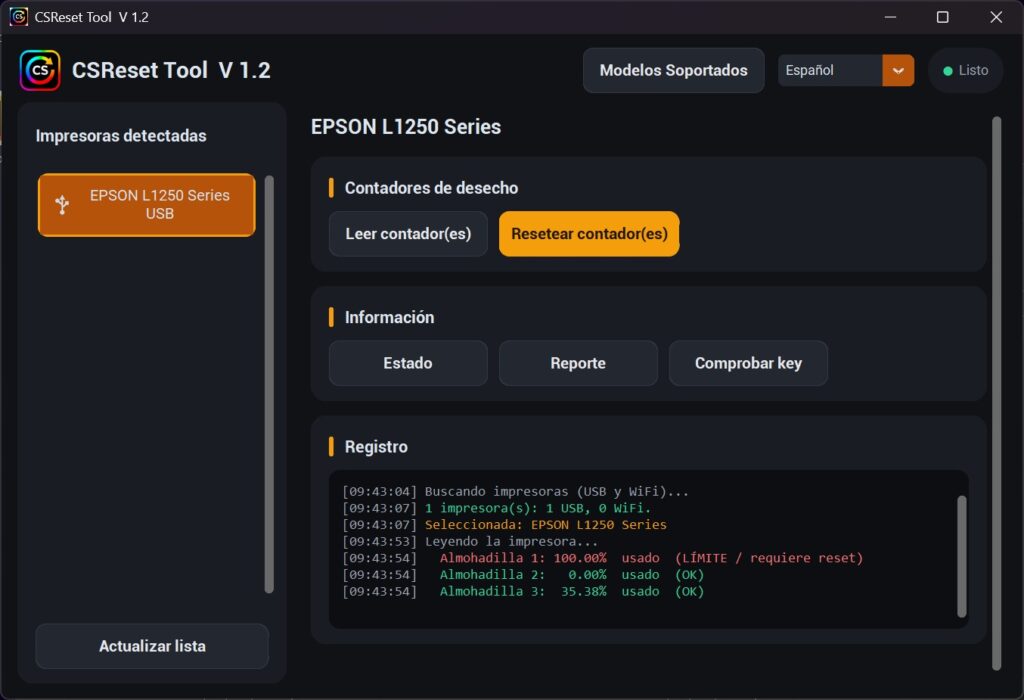Viewport: 1024px width, 700px height.
Task: Click the Estado button
Action: coord(408,363)
